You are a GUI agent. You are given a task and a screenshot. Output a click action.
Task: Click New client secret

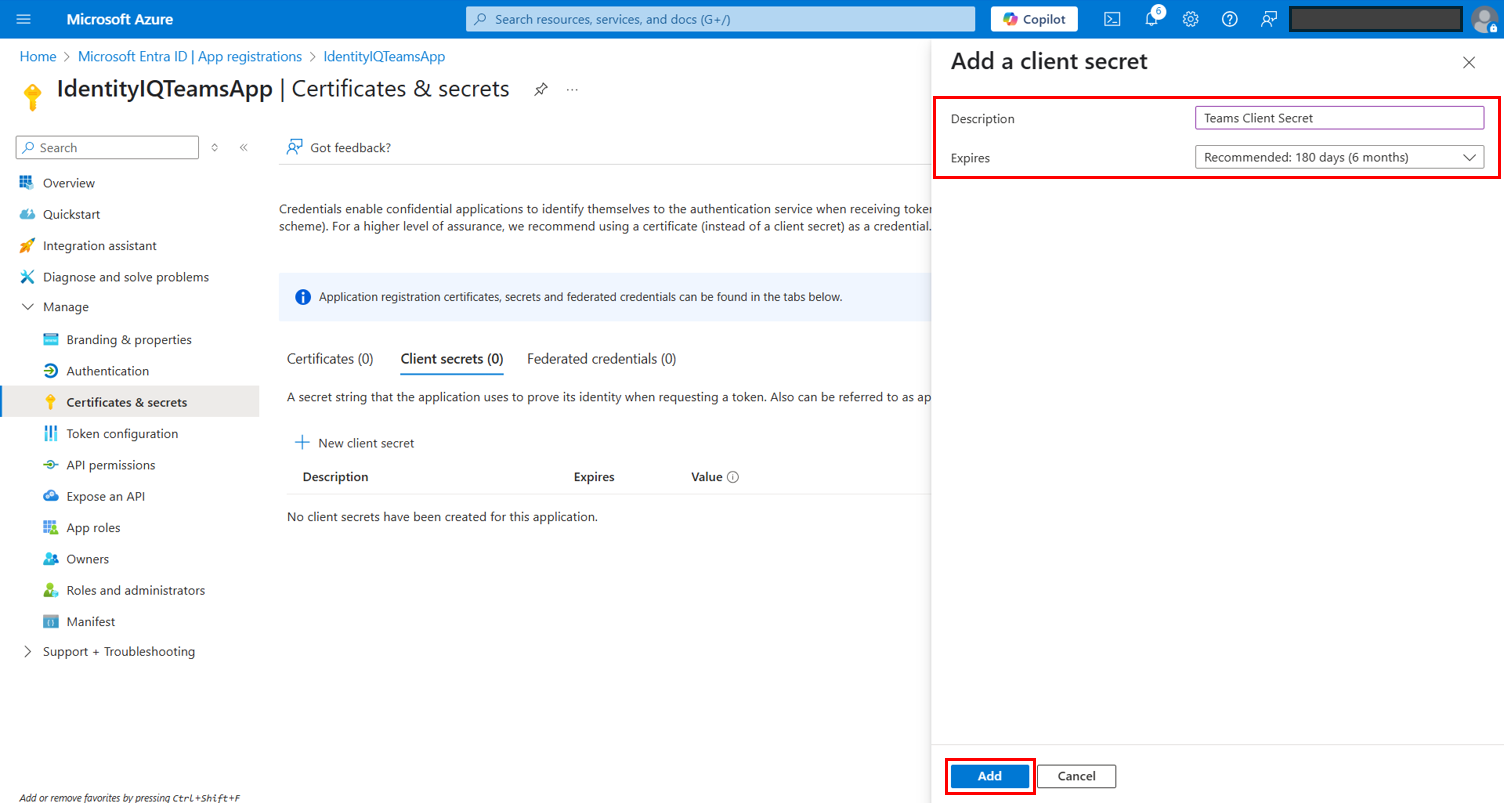355,443
